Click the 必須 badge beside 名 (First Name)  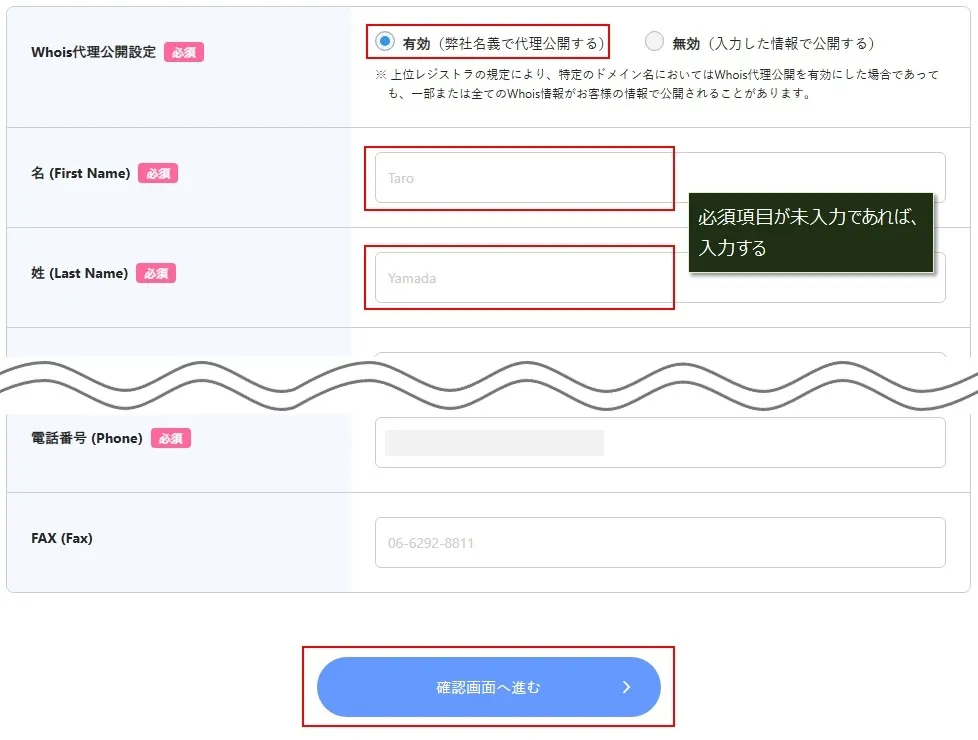[158, 173]
